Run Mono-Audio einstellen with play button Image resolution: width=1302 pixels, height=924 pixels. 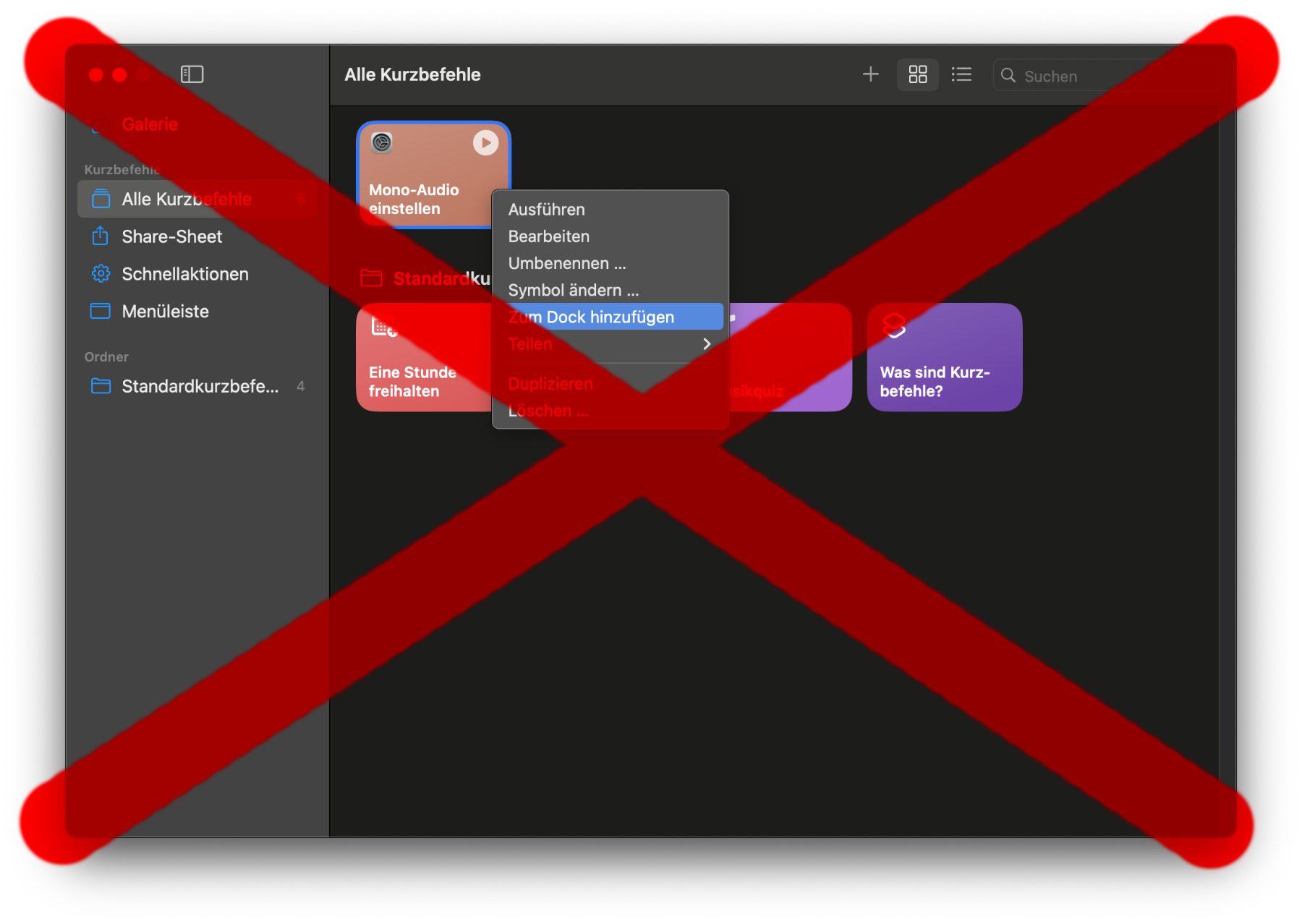tap(485, 142)
